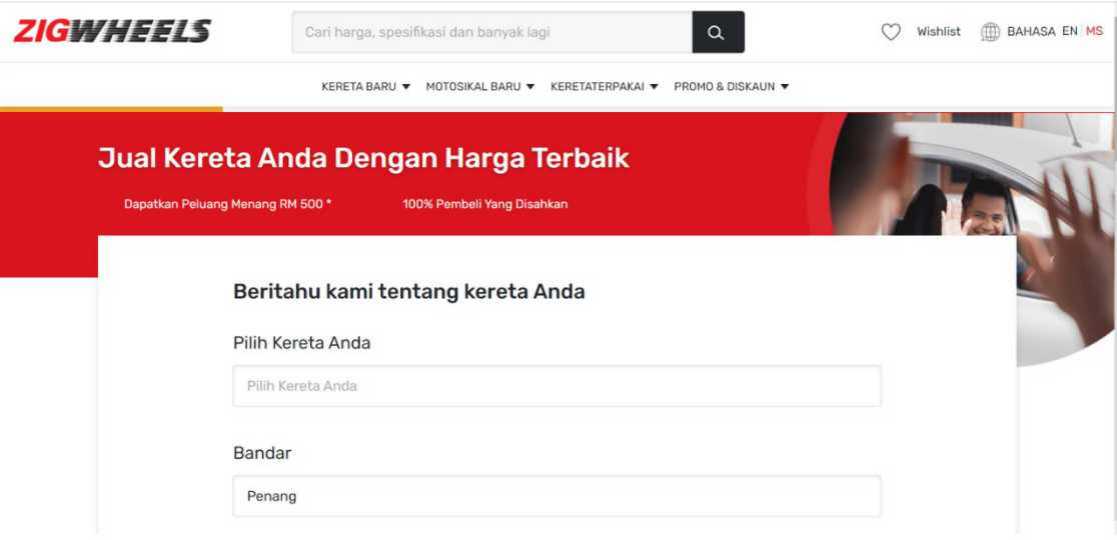Click 'Dapatkan Peluang Menang RM 500' text
The width and height of the screenshot is (1117, 540).
[227, 204]
